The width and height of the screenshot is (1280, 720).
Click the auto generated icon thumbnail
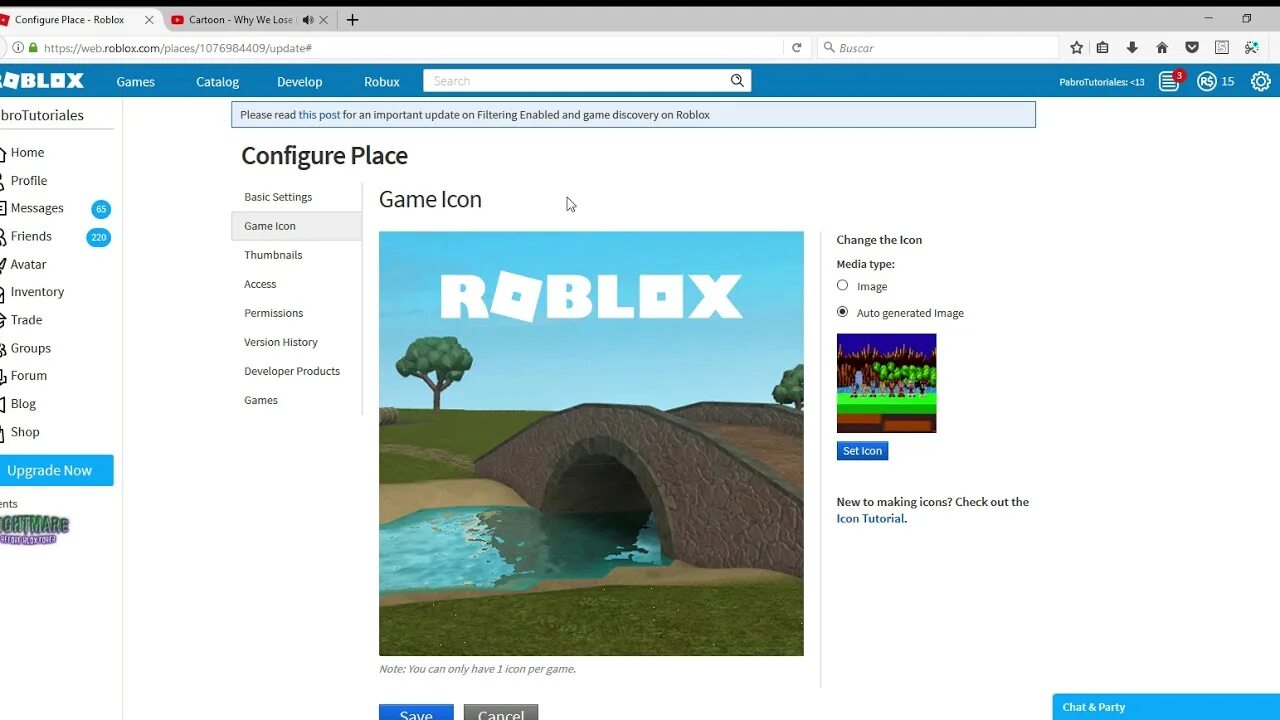pyautogui.click(x=886, y=383)
